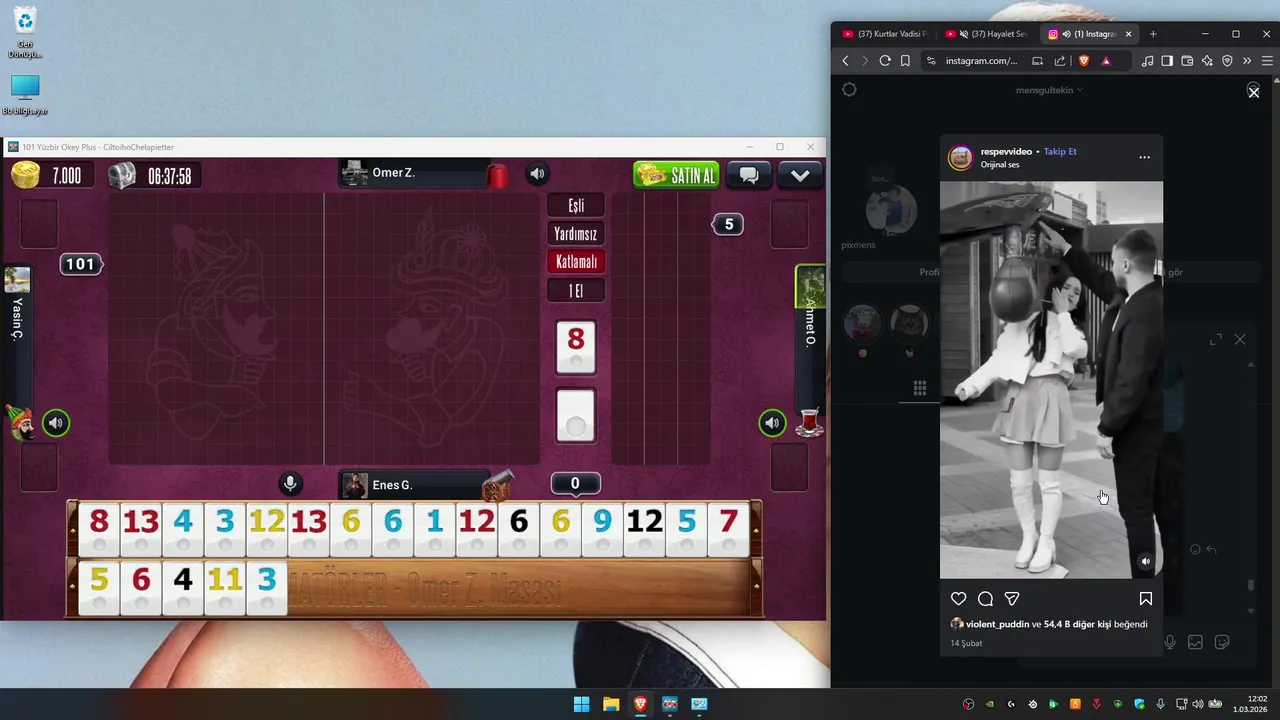Open the in-game chat bubble icon

point(748,175)
